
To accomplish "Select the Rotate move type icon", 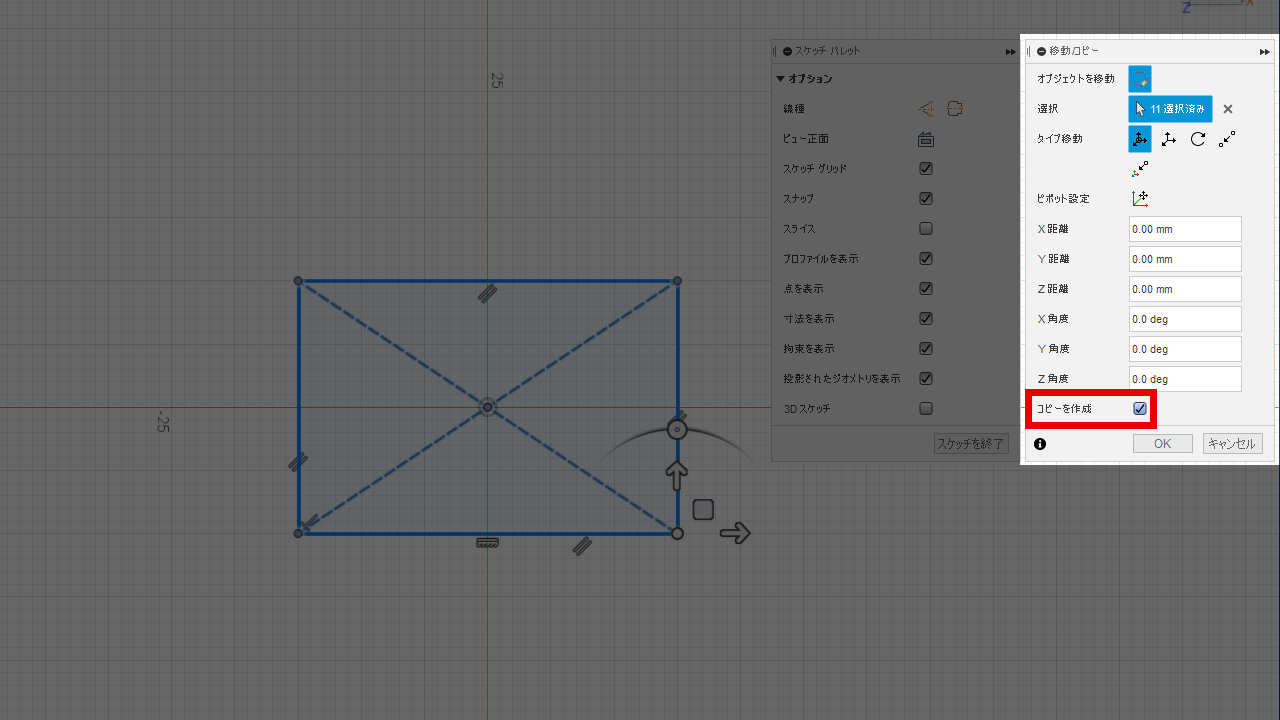I will pos(1197,139).
